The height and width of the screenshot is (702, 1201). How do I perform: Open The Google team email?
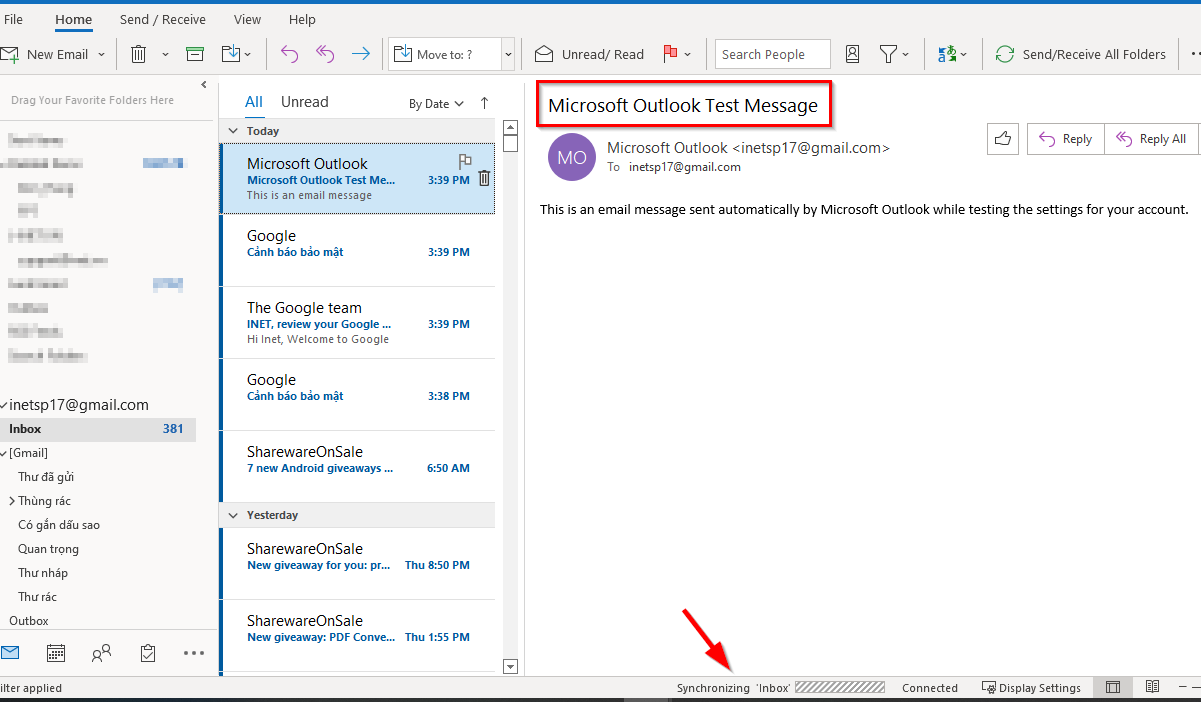(357, 323)
